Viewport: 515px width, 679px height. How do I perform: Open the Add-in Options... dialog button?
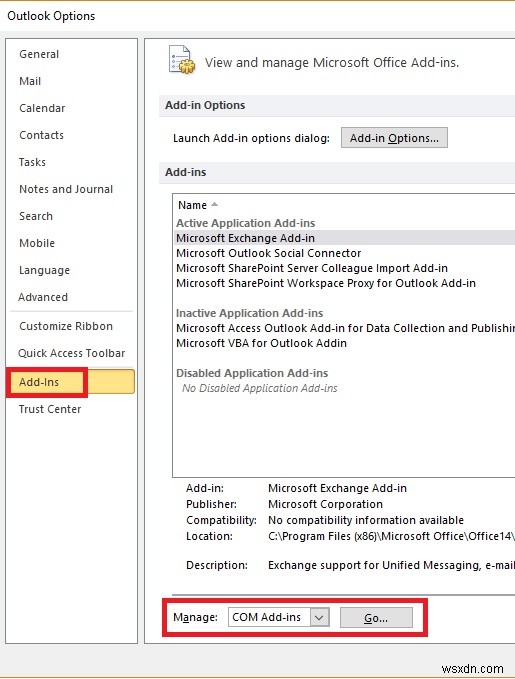click(394, 138)
